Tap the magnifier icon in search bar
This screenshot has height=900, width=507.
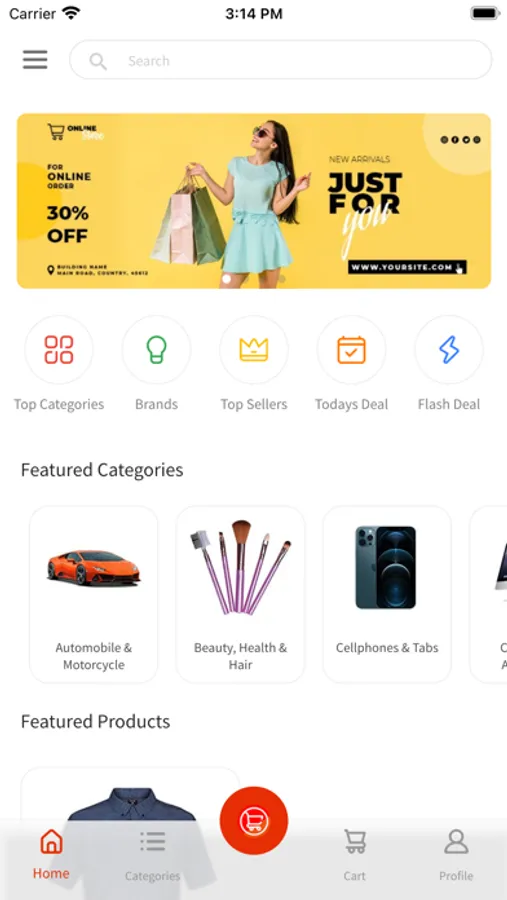coord(98,61)
